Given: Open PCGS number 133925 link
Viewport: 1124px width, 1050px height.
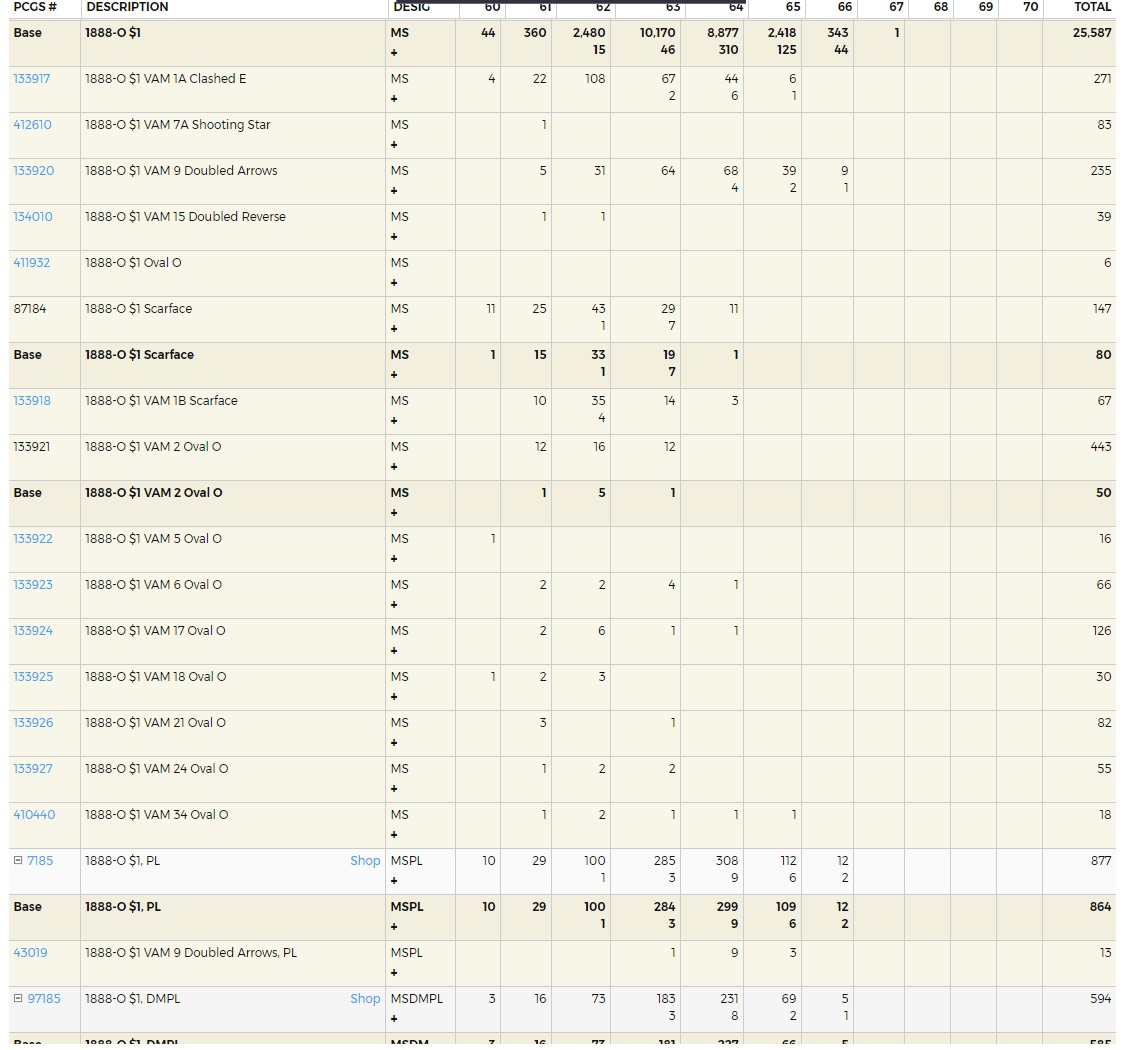Looking at the screenshot, I should click(x=33, y=677).
